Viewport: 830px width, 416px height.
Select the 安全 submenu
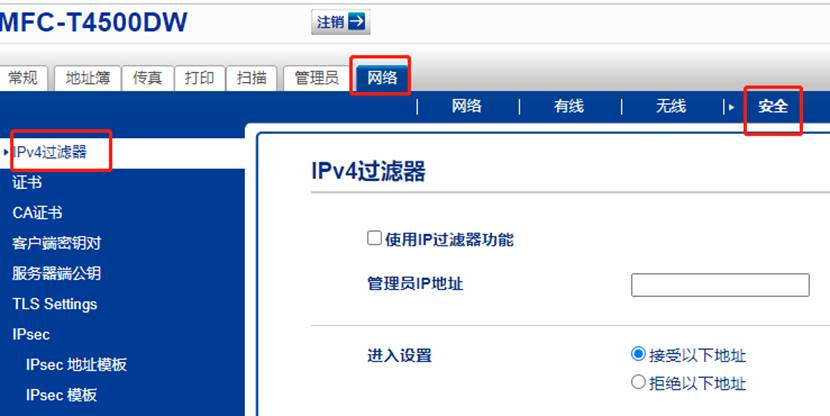tap(773, 106)
